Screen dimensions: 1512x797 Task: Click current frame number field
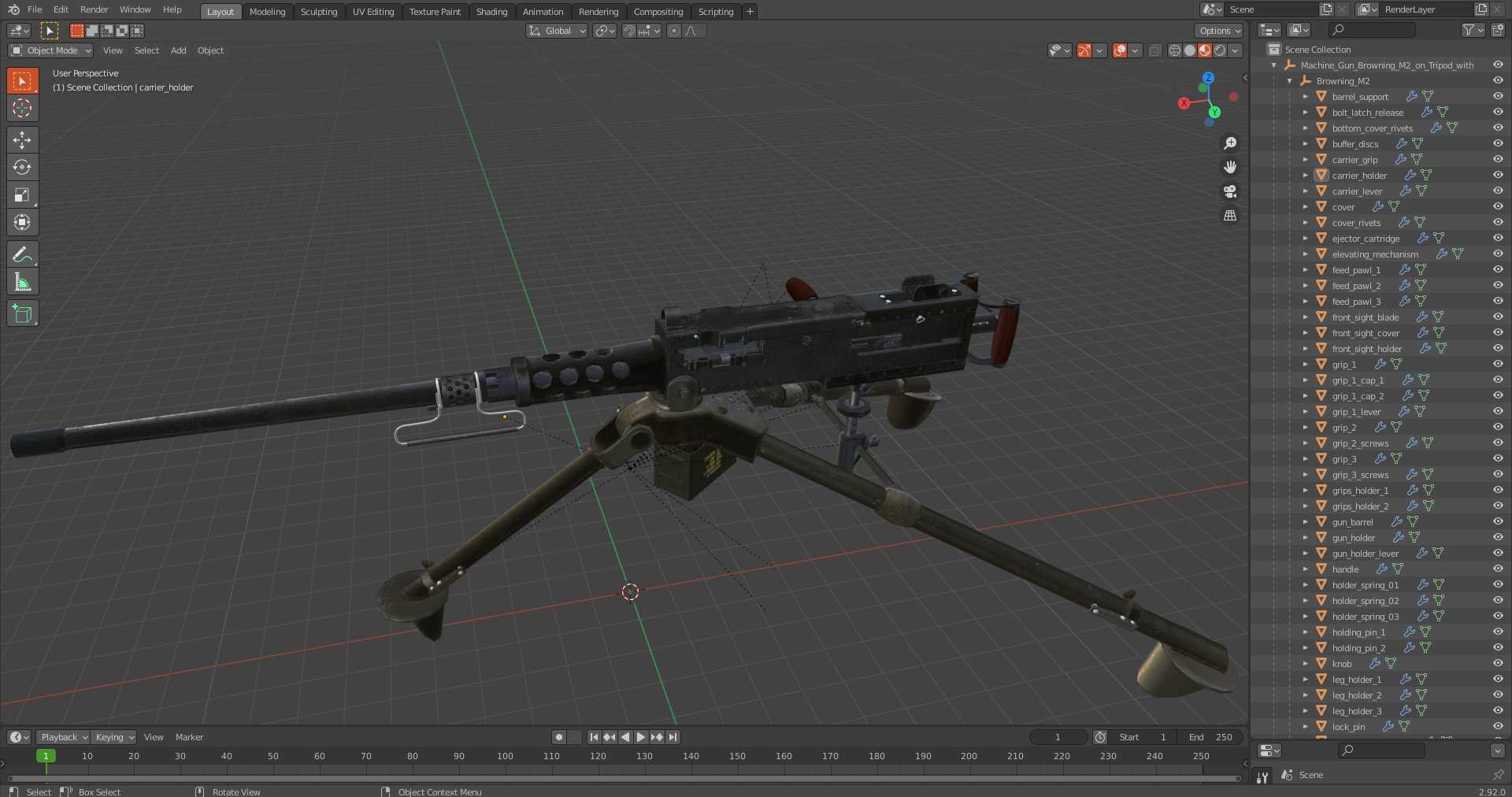pyautogui.click(x=1058, y=737)
